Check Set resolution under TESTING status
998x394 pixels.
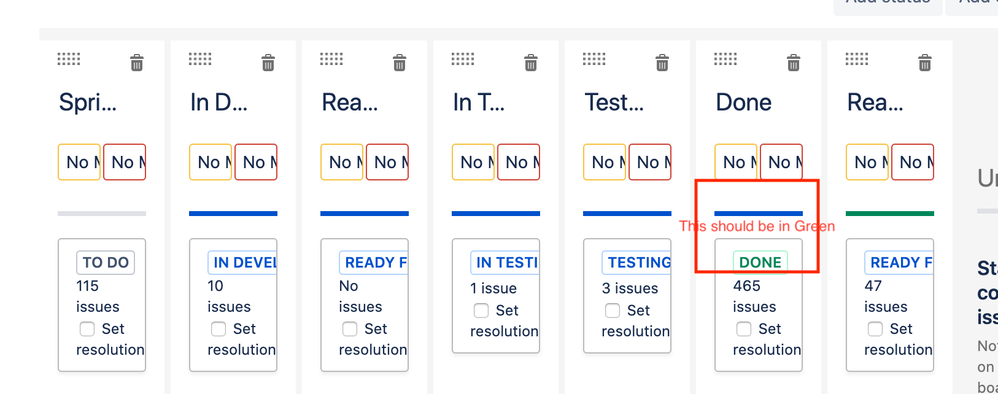coord(612,311)
